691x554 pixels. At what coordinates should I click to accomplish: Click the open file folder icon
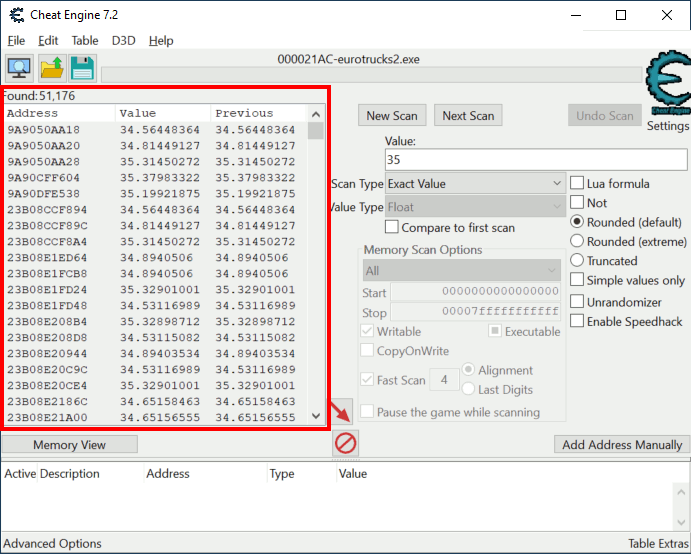[x=52, y=69]
